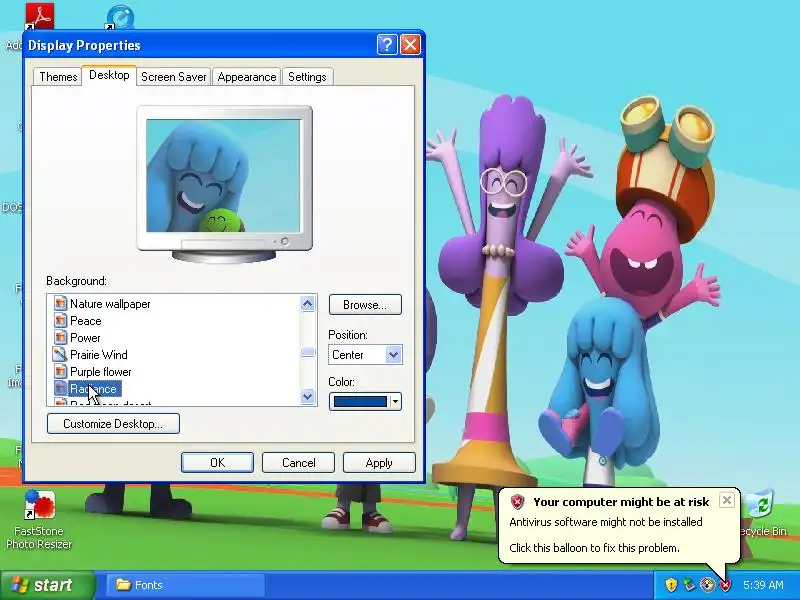Click the Browse... button

(365, 305)
